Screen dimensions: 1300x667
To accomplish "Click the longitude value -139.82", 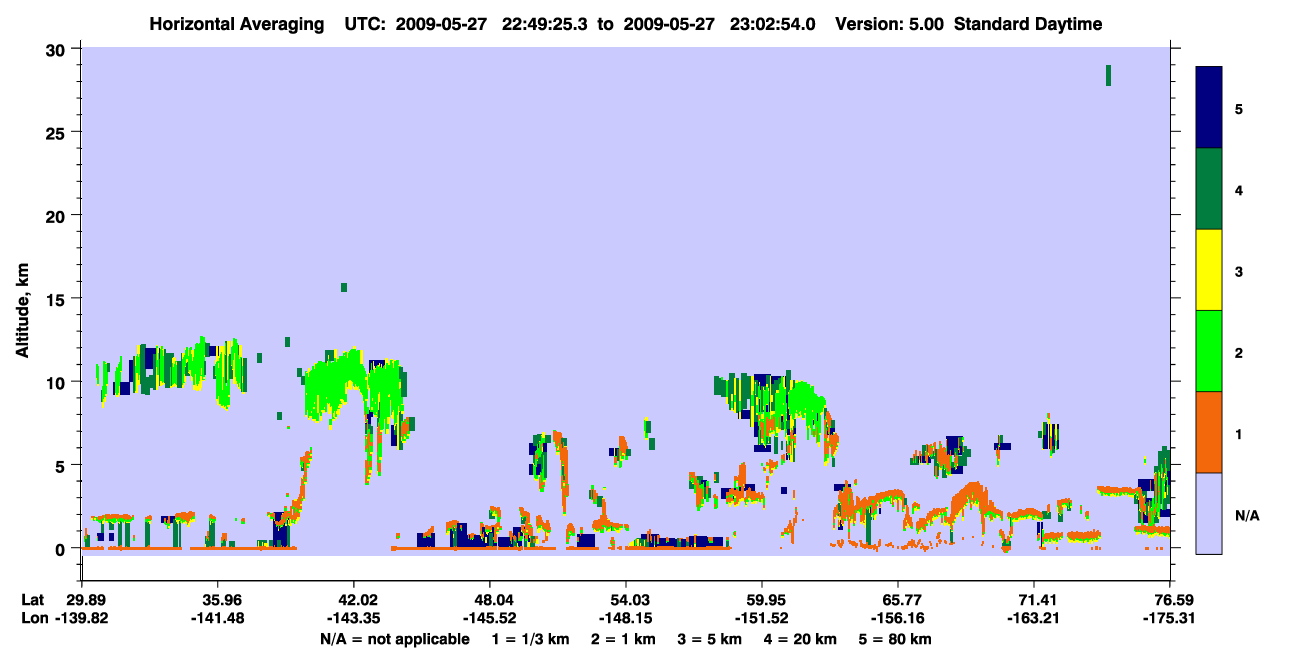I will pyautogui.click(x=82, y=618).
